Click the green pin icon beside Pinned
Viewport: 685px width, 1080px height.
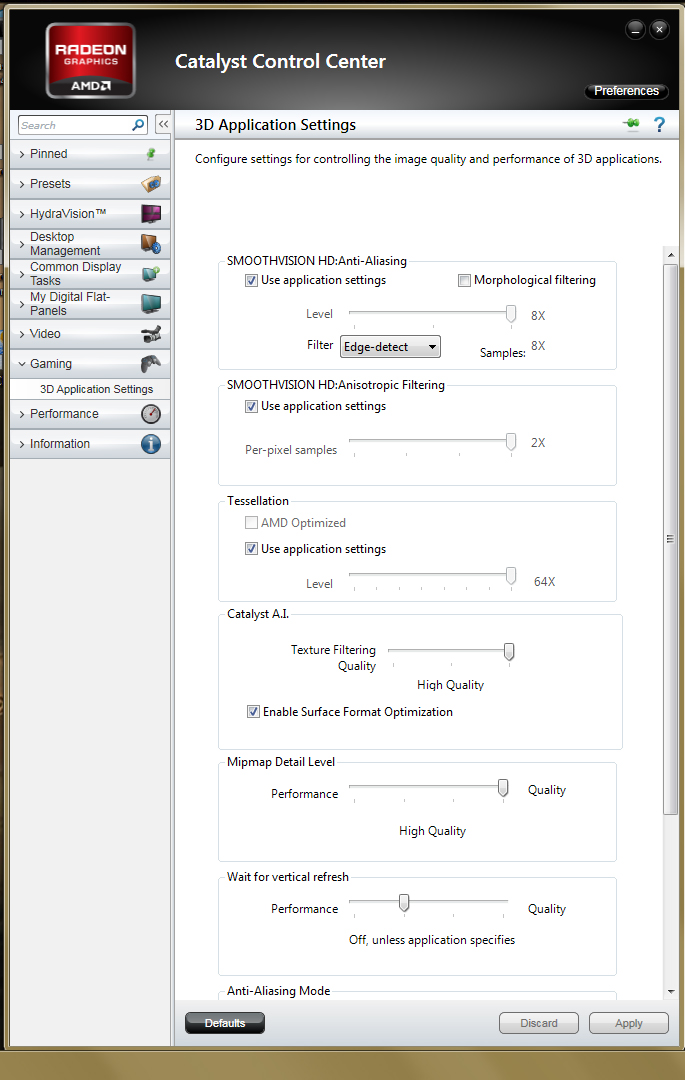point(151,154)
